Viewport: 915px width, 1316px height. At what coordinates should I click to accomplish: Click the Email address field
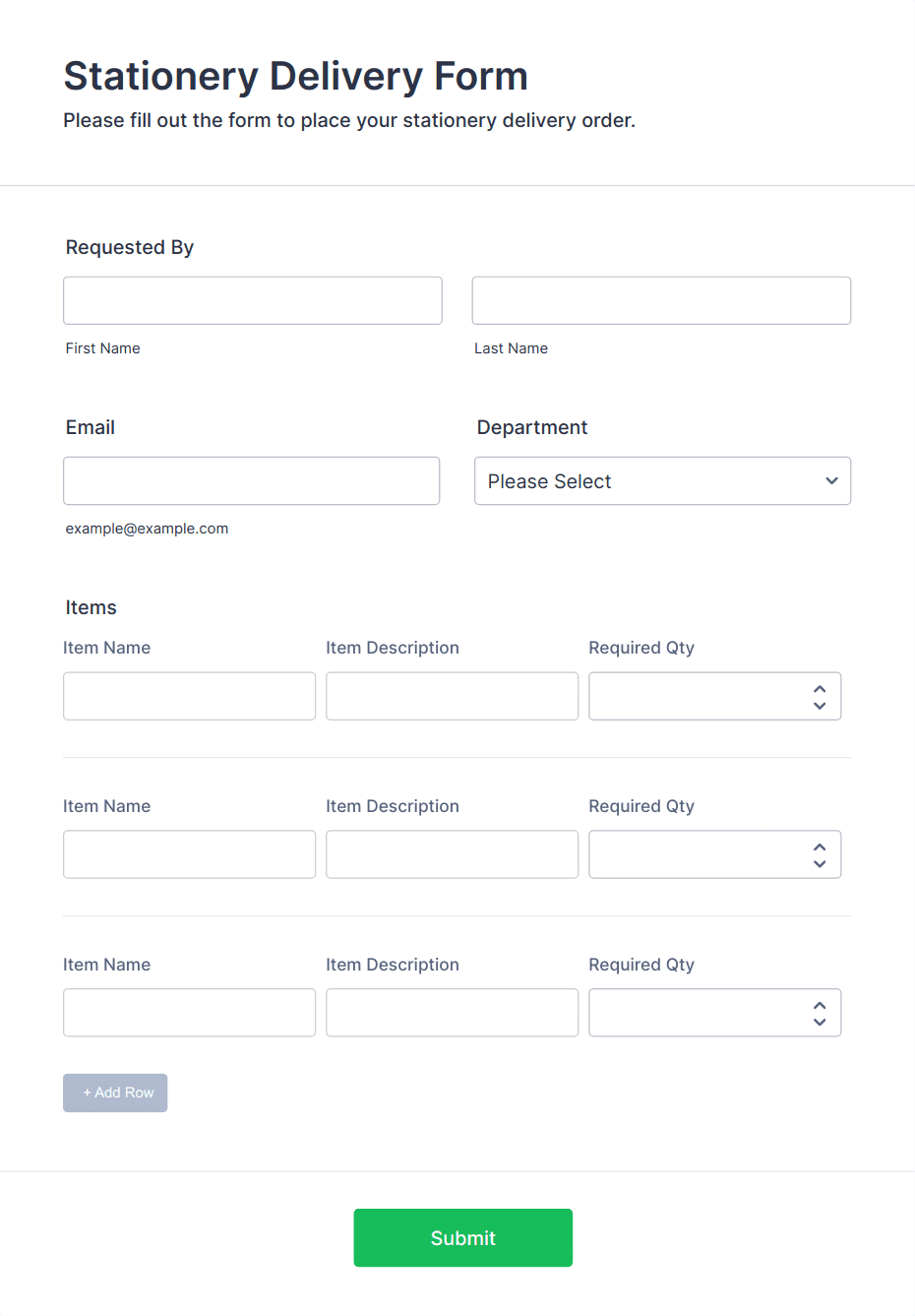[251, 480]
